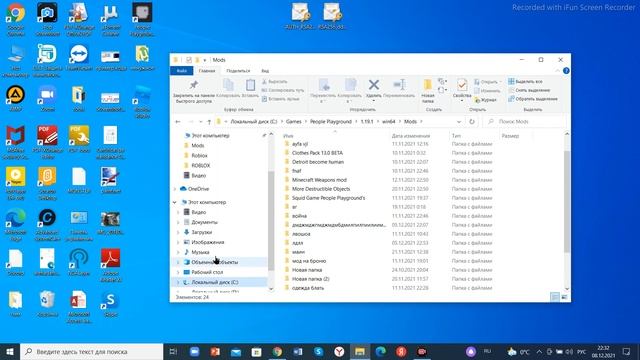Viewport: 640px width, 360px height.
Task: Open the Файл menu tab
Action: [182, 71]
